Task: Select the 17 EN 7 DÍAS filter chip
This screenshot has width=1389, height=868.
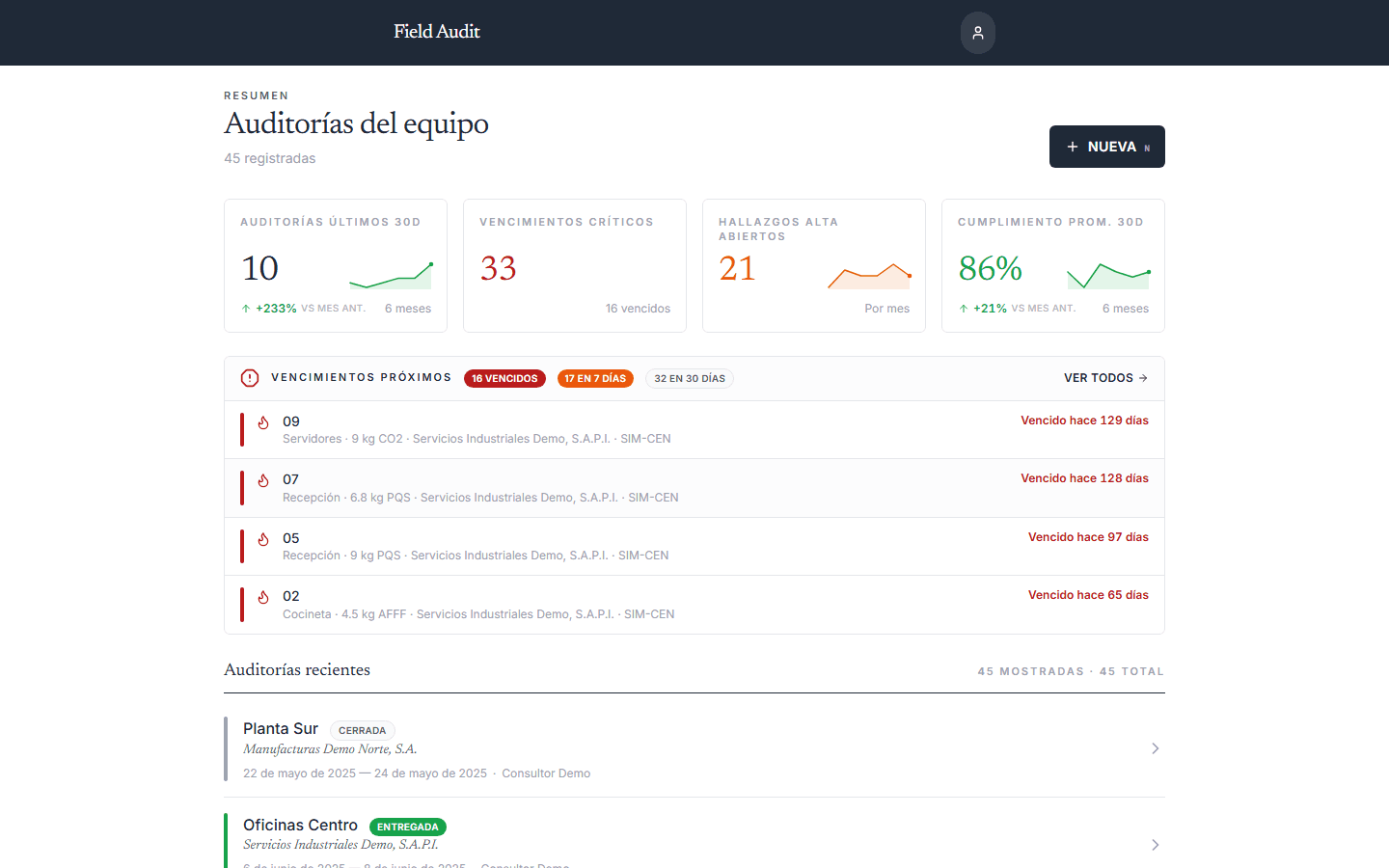Action: (595, 379)
